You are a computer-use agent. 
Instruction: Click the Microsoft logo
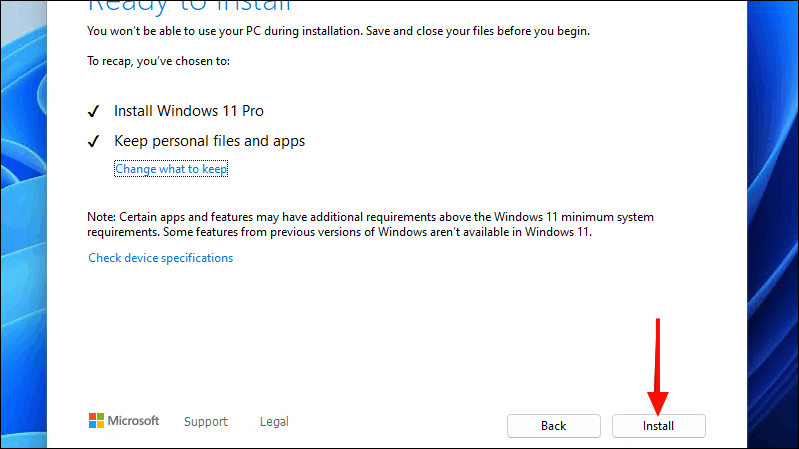[x=124, y=420]
